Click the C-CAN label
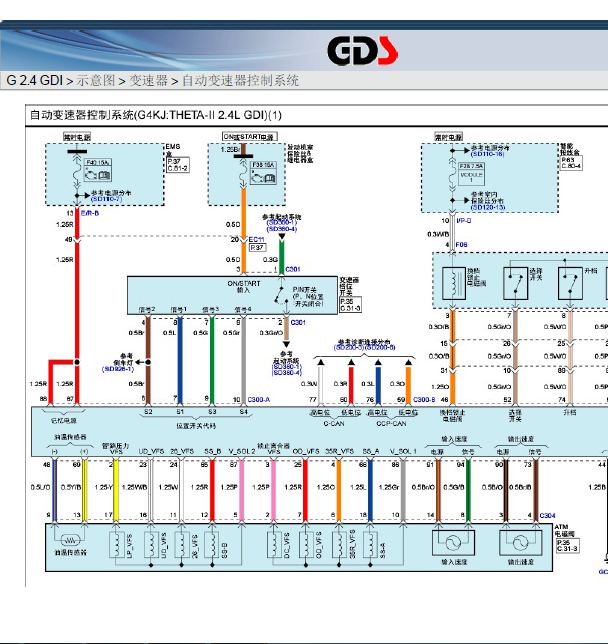608x644 pixels. pyautogui.click(x=334, y=423)
